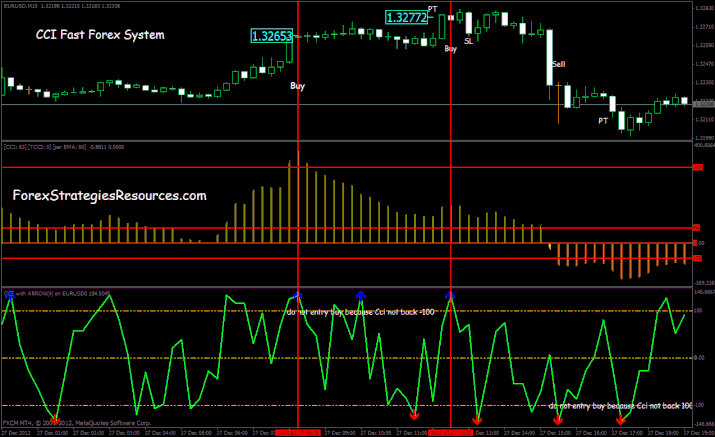715x437 pixels.
Task: Select the 'do not entry buy... not back 100' note
Action: pyautogui.click(x=621, y=406)
